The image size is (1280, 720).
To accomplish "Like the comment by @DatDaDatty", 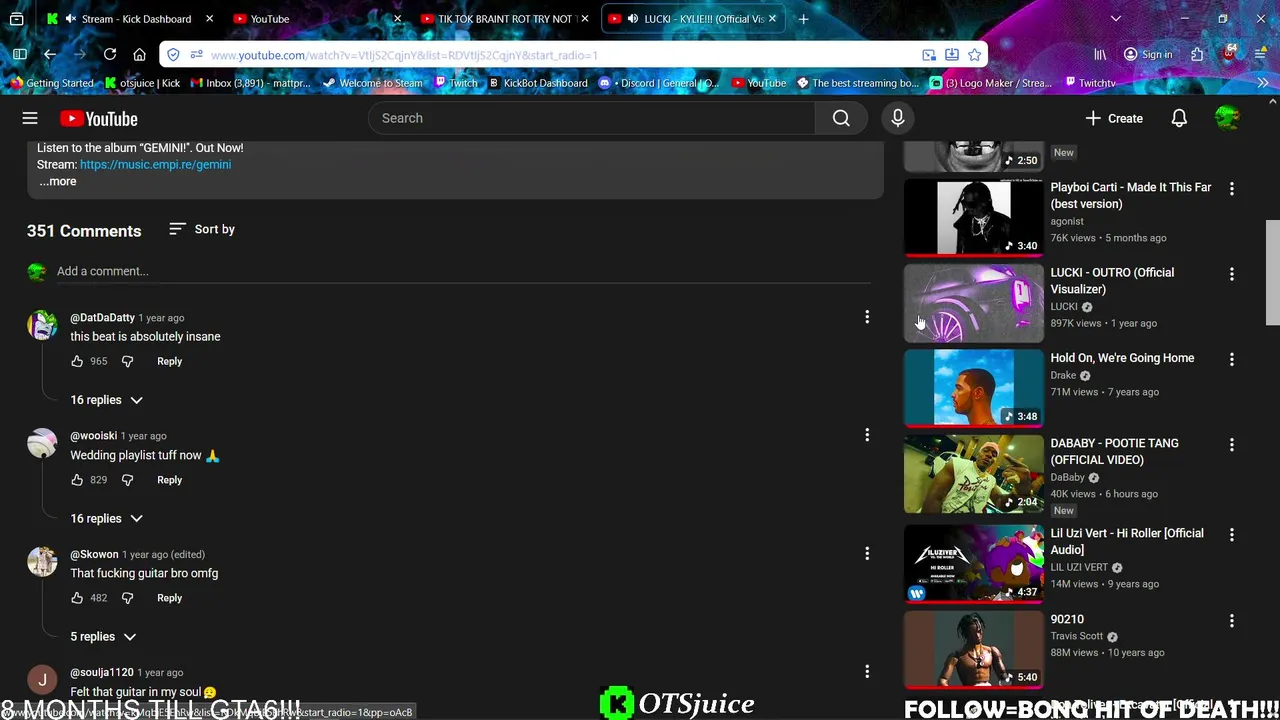I will click(x=77, y=361).
